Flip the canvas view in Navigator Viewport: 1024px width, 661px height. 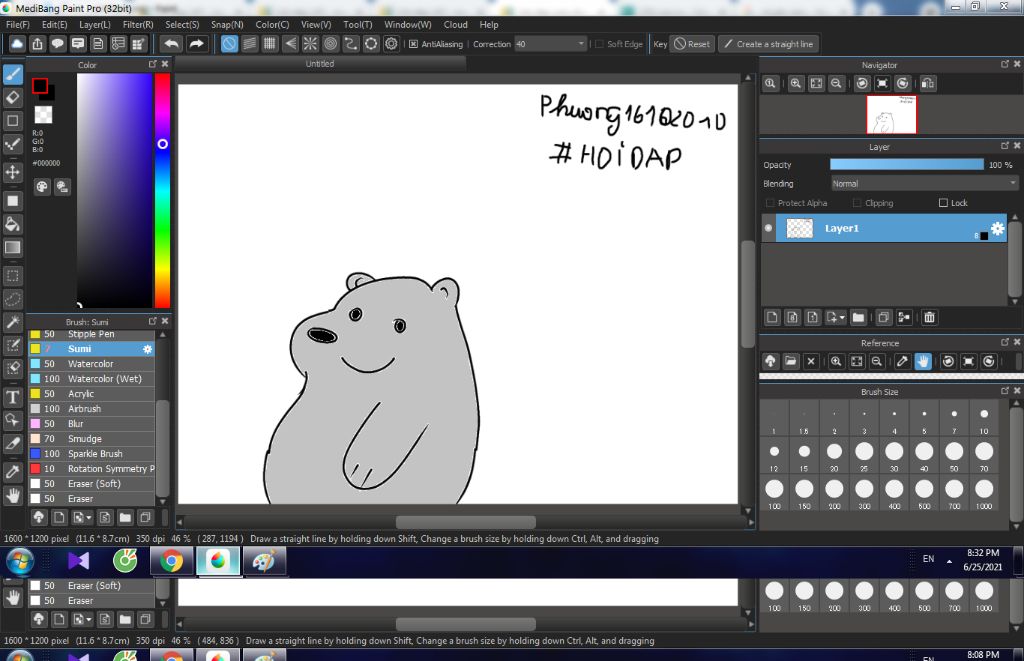click(x=928, y=84)
